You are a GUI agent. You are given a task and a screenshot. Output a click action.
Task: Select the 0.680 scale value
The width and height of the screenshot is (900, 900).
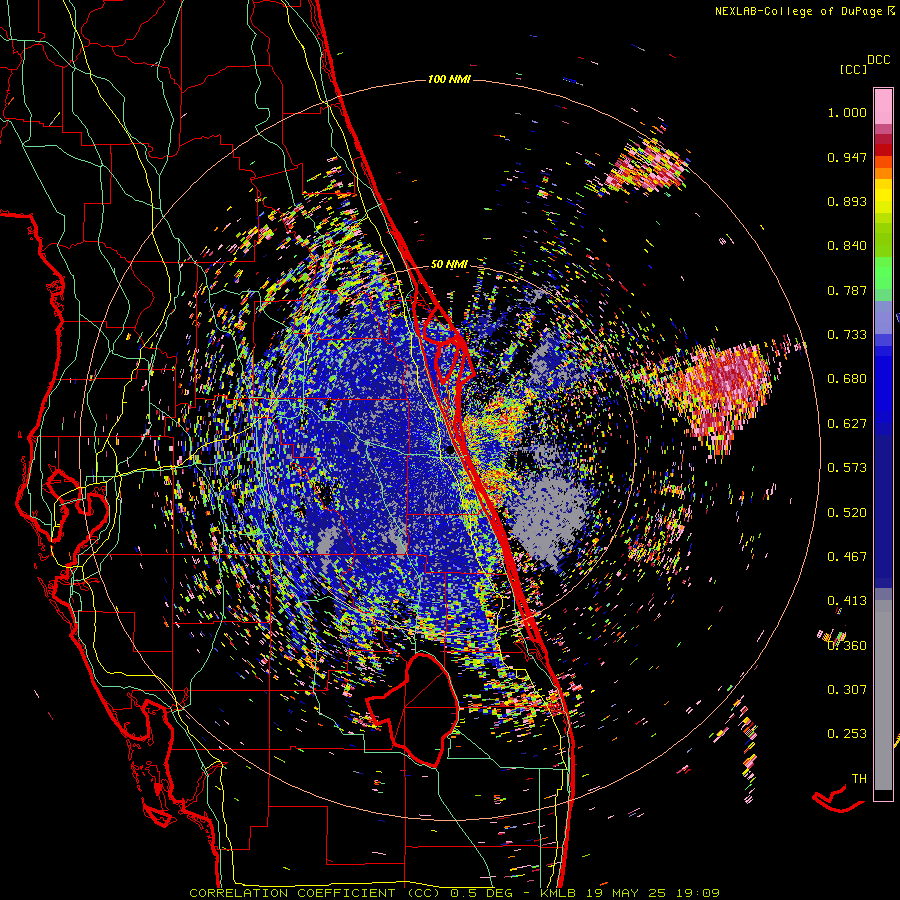pyautogui.click(x=847, y=379)
